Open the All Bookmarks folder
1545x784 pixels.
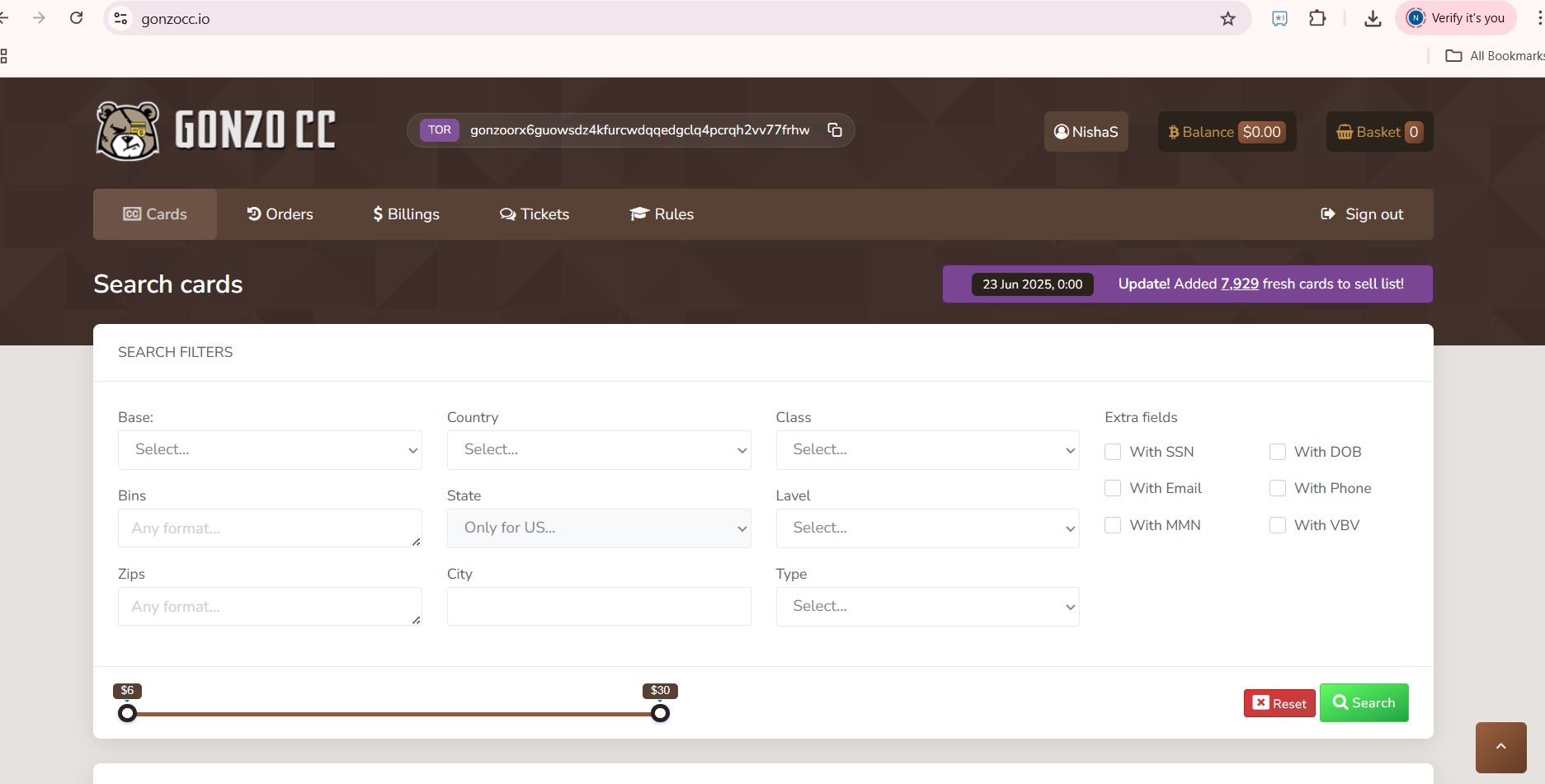(1495, 56)
